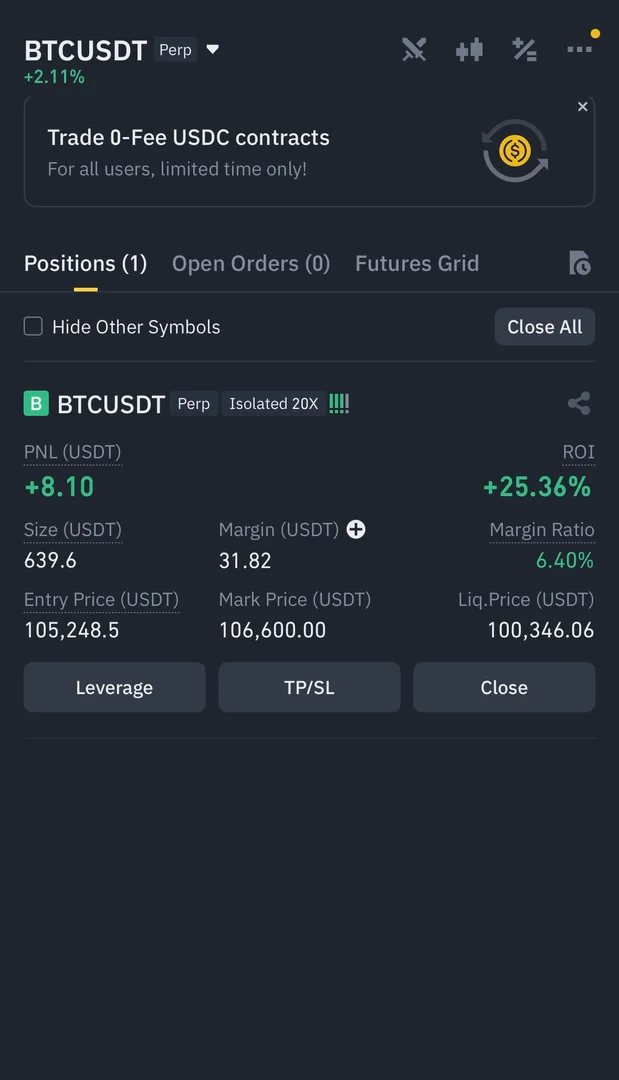The image size is (619, 1080).
Task: Open the candlestick chart icon
Action: pyautogui.click(x=469, y=50)
